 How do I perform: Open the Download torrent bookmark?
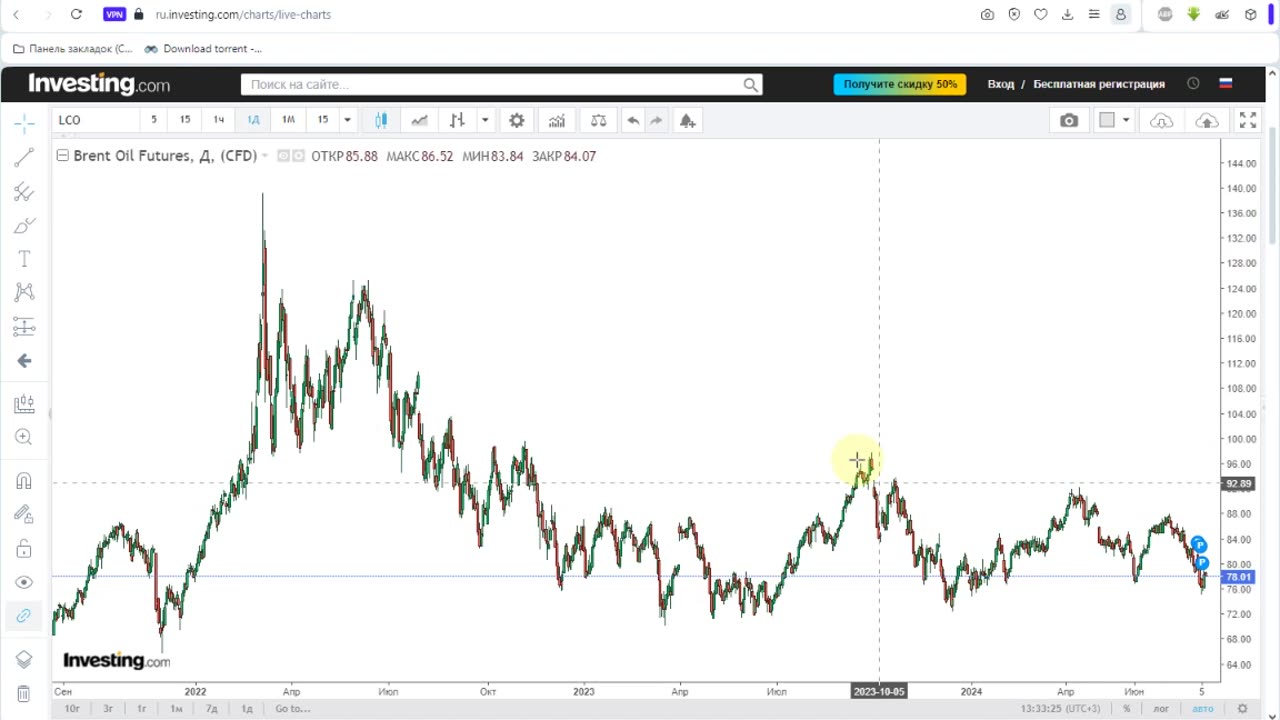tap(203, 48)
